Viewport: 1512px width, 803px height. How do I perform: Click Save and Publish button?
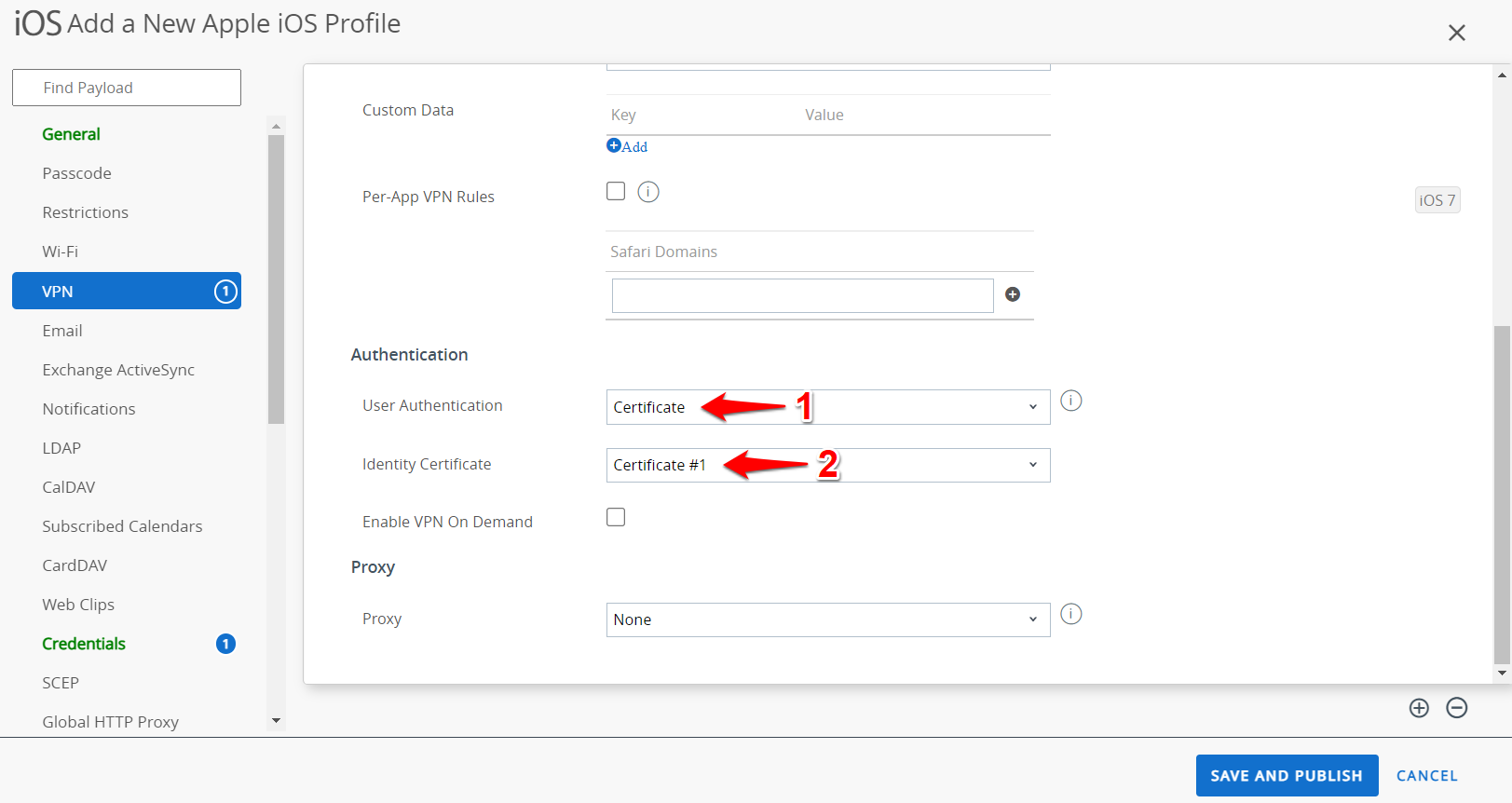click(1287, 775)
